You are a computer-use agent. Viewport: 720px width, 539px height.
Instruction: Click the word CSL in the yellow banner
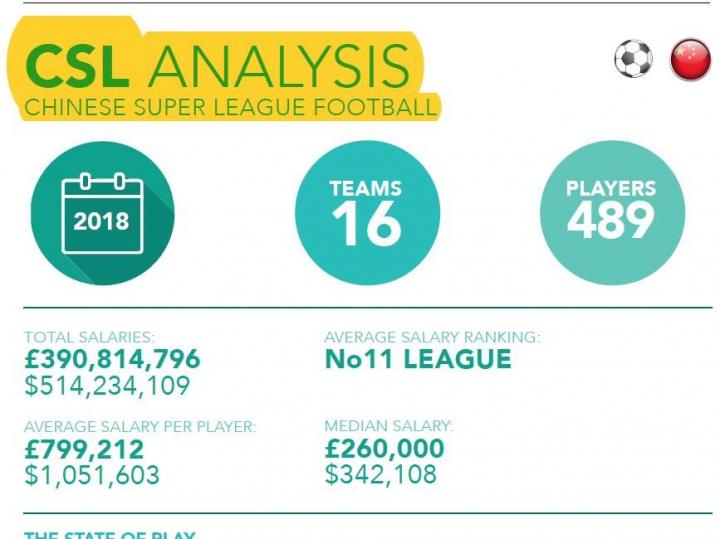77,65
